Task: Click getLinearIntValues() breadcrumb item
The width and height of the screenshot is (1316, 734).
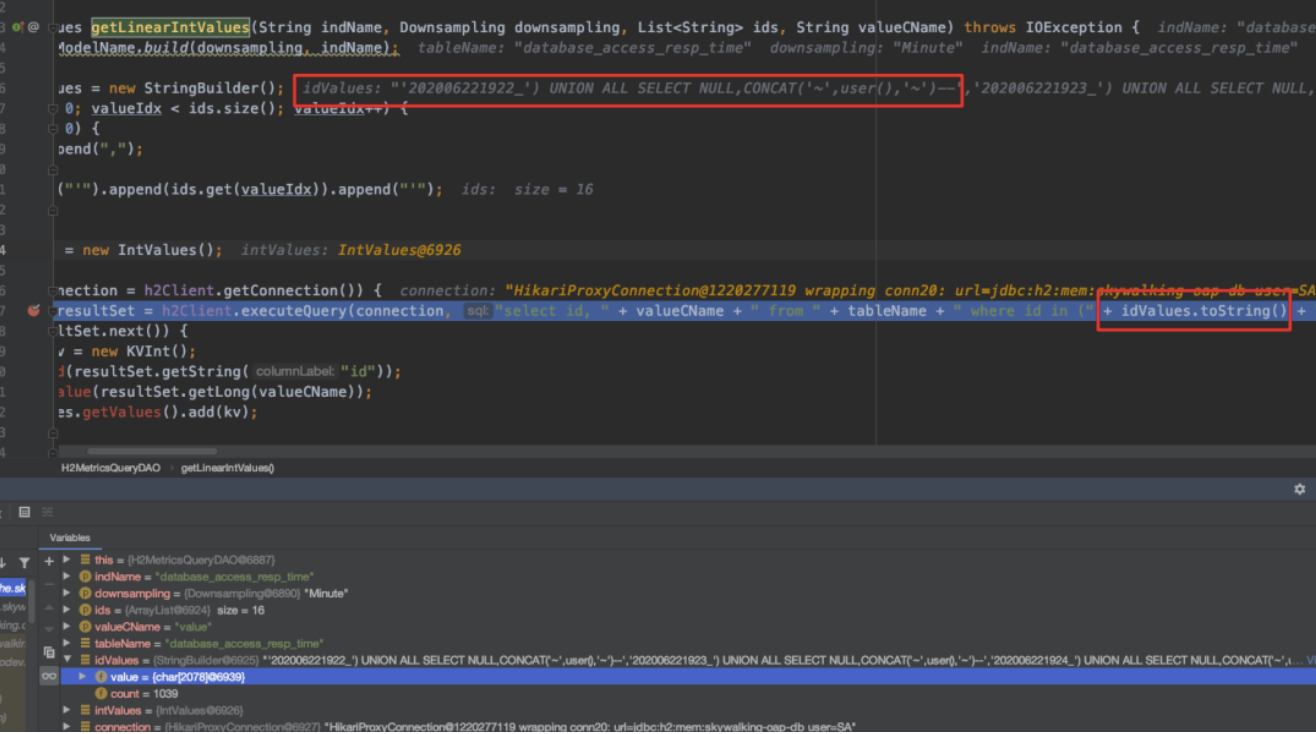Action: click(x=227, y=467)
